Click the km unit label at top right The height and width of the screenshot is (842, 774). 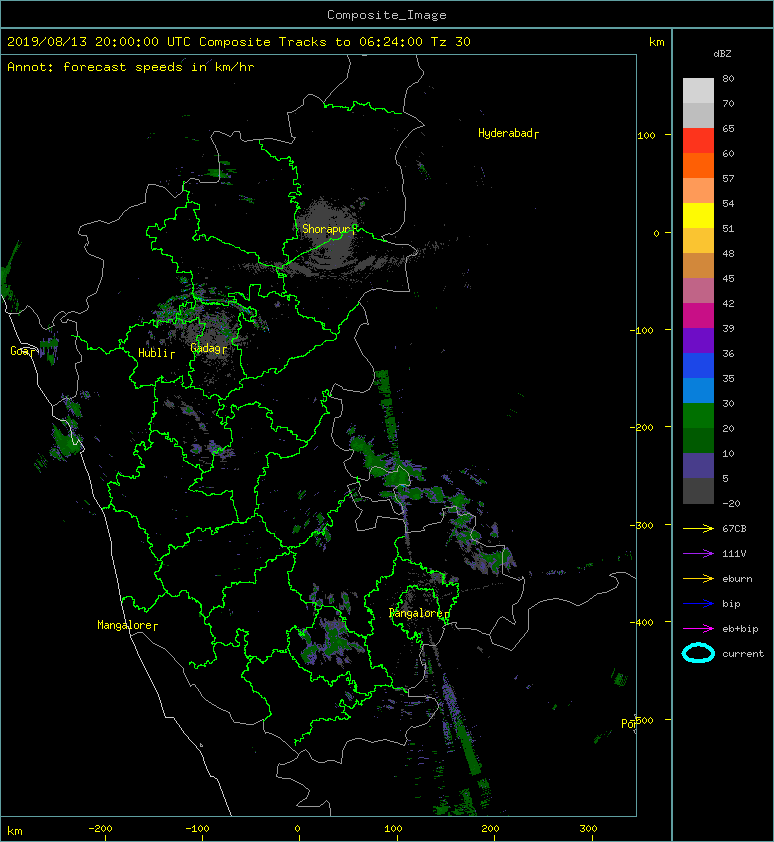pyautogui.click(x=656, y=42)
